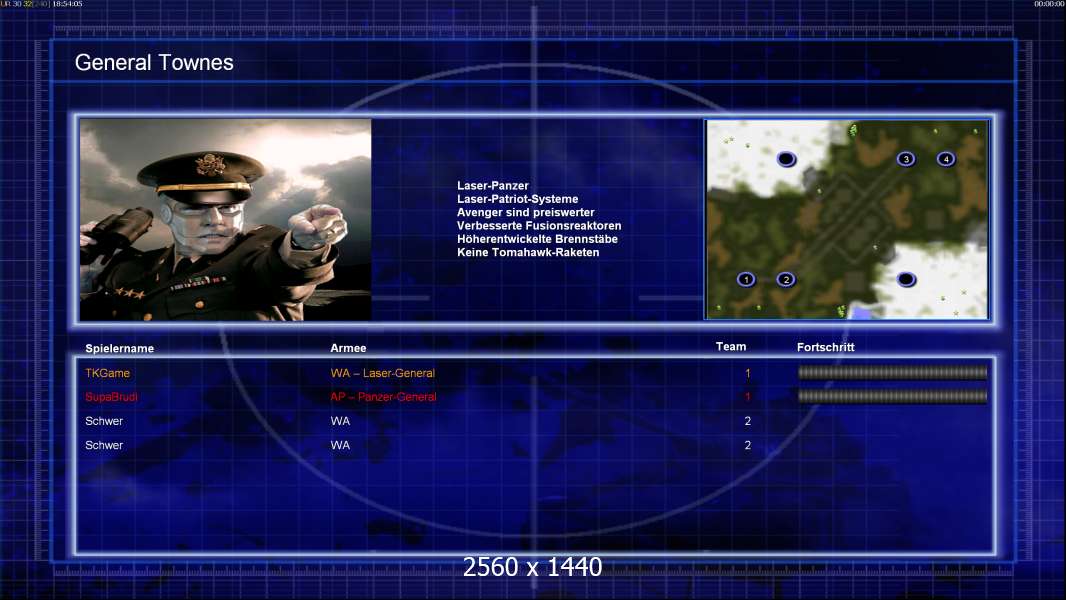
Task: Click 'Keine Tomahawk-Raketen' text
Action: coord(528,252)
